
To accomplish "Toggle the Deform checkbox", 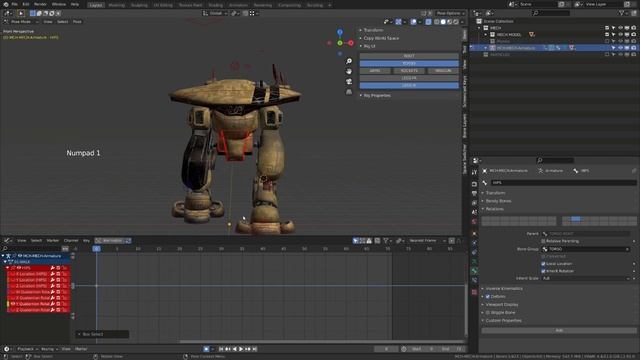I will pos(488,297).
